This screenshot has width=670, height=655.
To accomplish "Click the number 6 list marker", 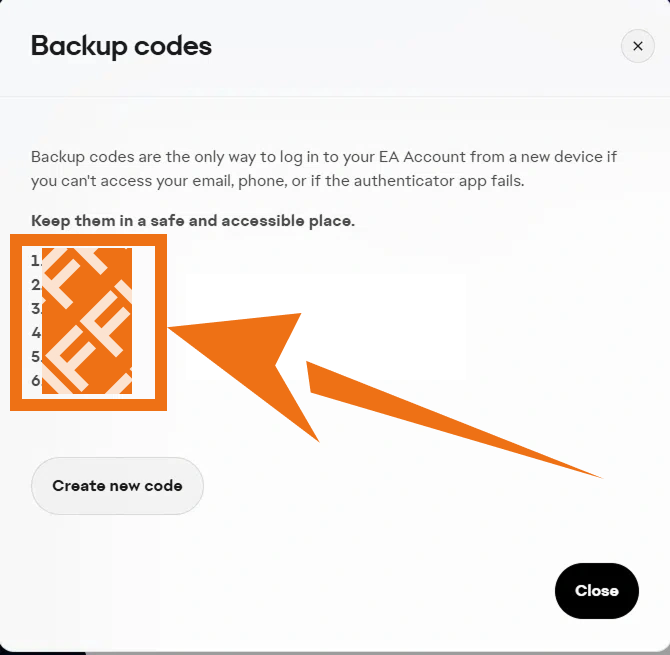I will pos(36,381).
